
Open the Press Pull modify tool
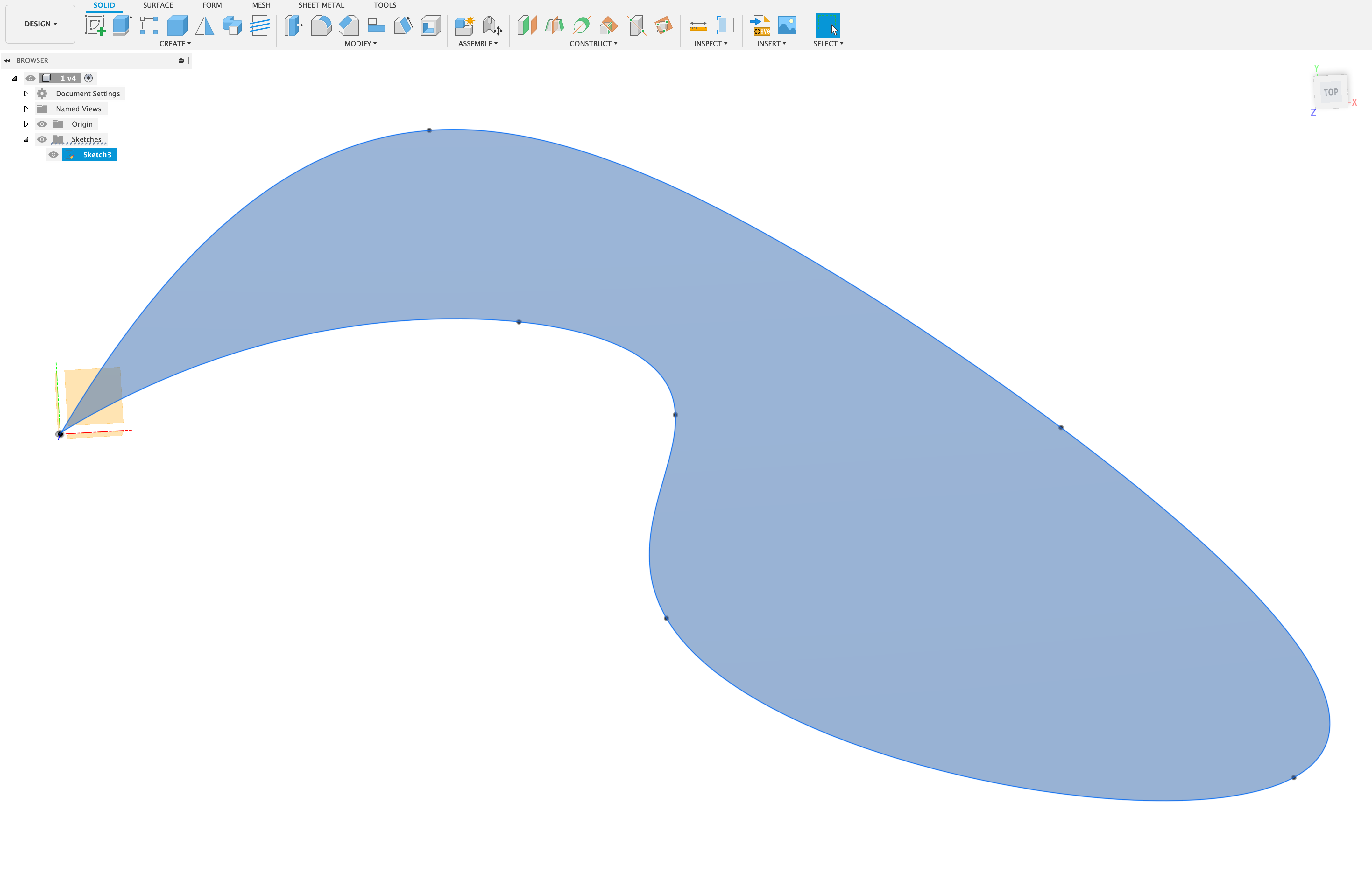[293, 25]
